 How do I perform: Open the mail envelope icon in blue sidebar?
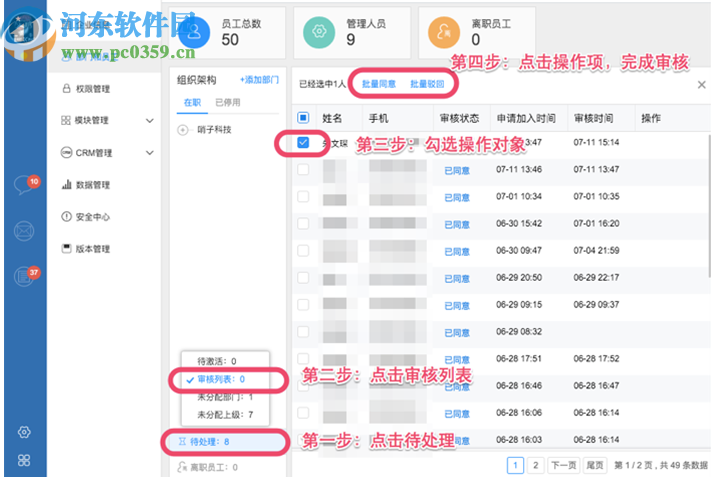click(24, 231)
